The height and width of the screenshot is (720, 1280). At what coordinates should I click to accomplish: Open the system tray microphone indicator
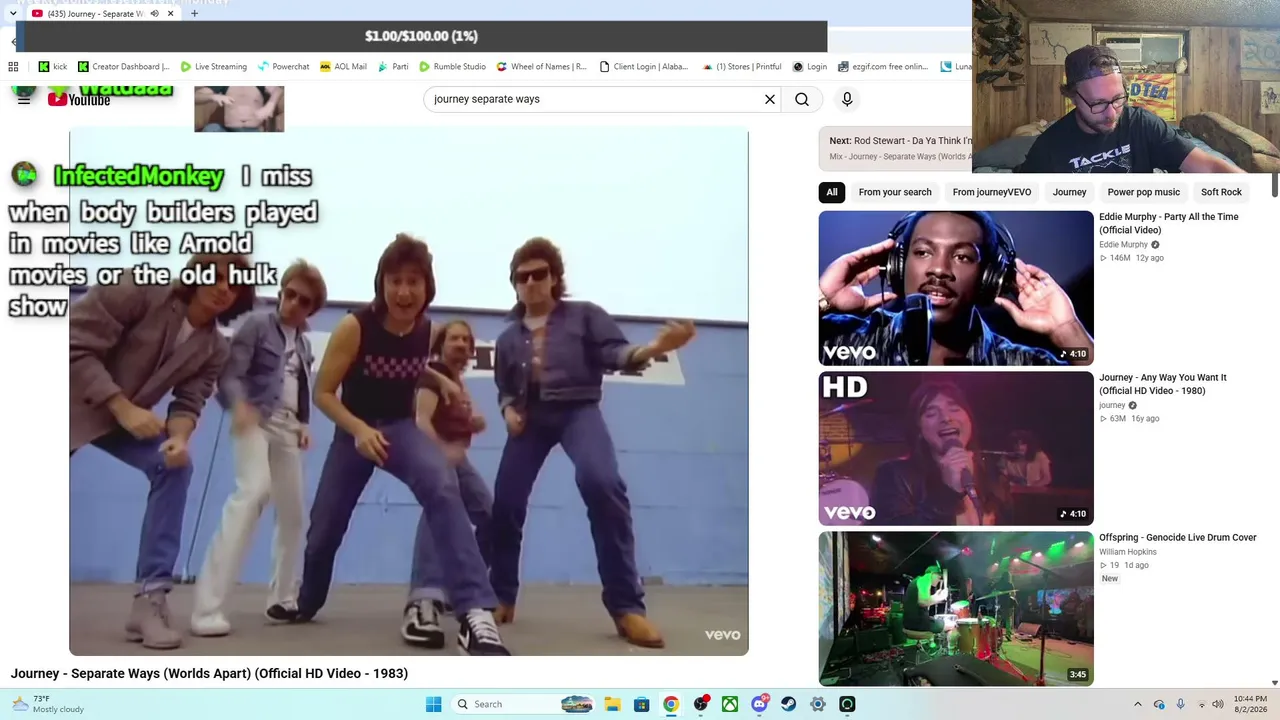[1180, 704]
